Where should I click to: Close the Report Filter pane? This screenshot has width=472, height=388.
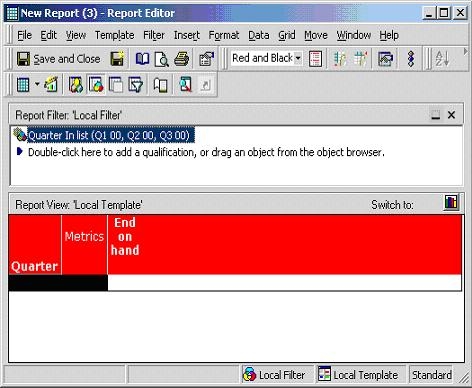pos(451,115)
